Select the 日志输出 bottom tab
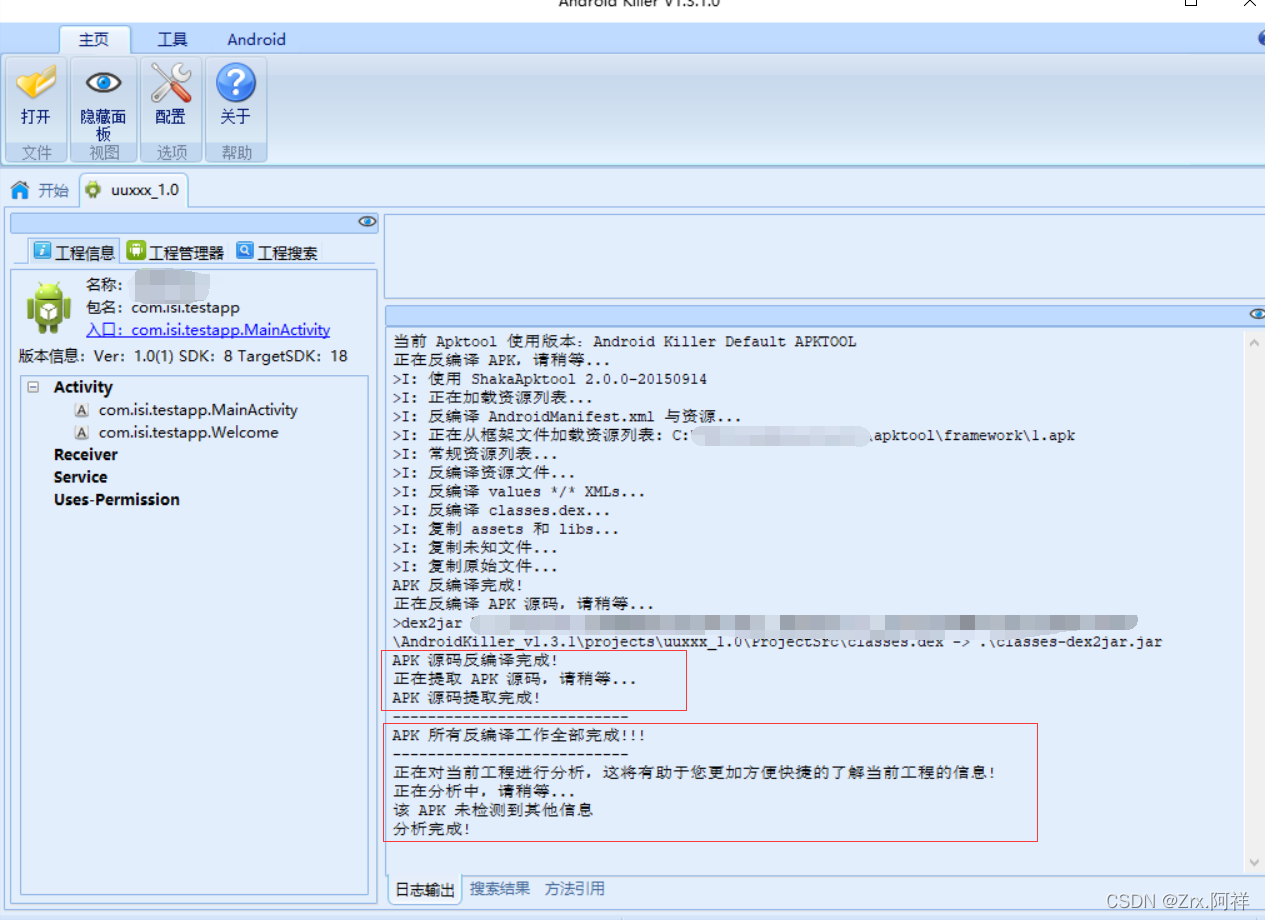Screen dimensions: 1265x920 coord(424,890)
